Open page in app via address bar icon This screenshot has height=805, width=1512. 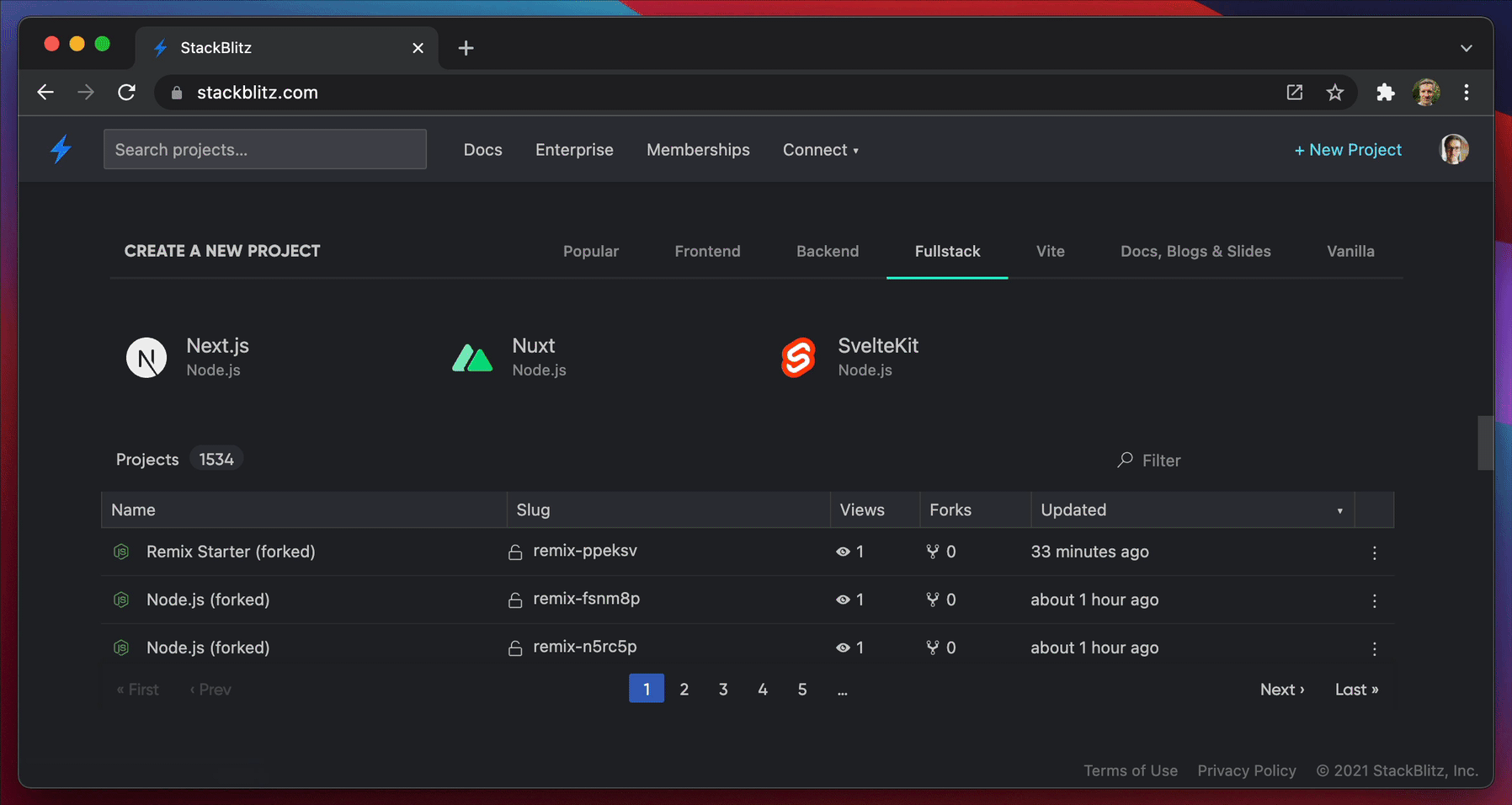[x=1295, y=92]
